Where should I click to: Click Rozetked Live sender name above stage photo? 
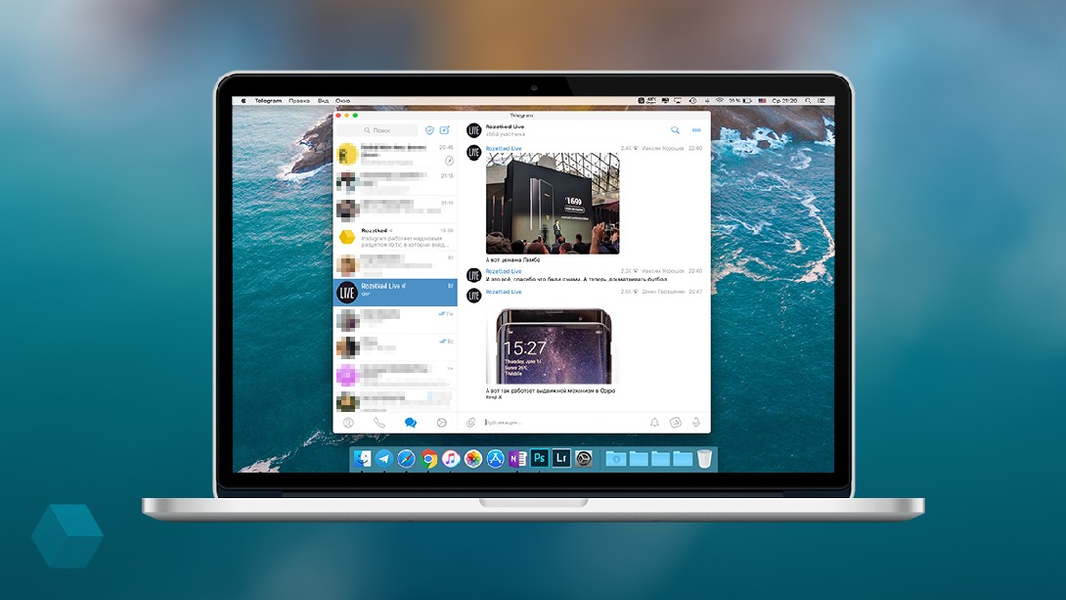[x=503, y=148]
